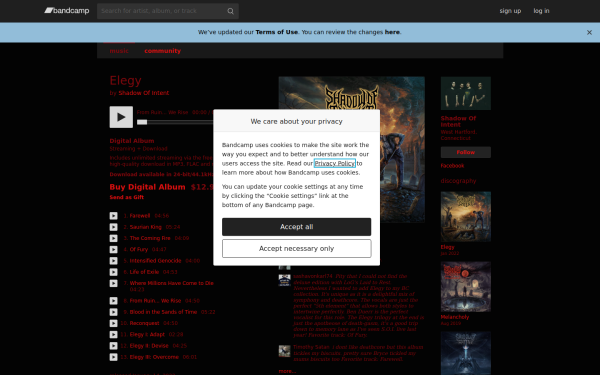Click the band photo thumbnail
Image resolution: width=600 pixels, height=375 pixels.
tap(466, 93)
